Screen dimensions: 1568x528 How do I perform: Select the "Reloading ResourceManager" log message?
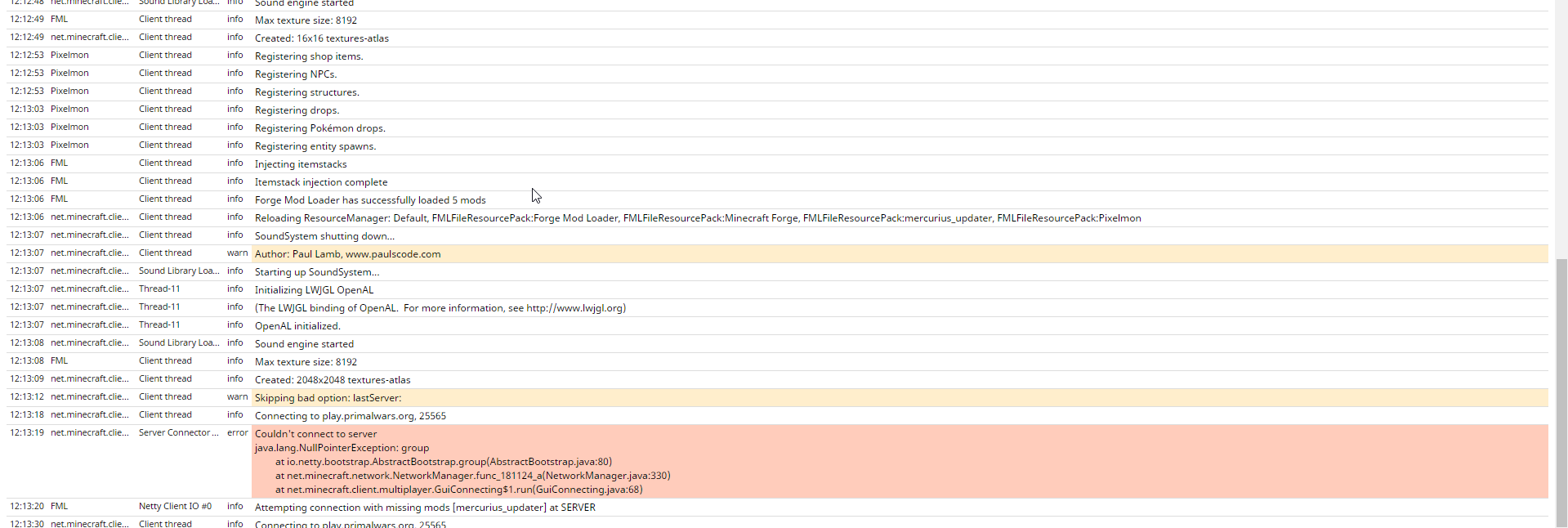(x=697, y=218)
